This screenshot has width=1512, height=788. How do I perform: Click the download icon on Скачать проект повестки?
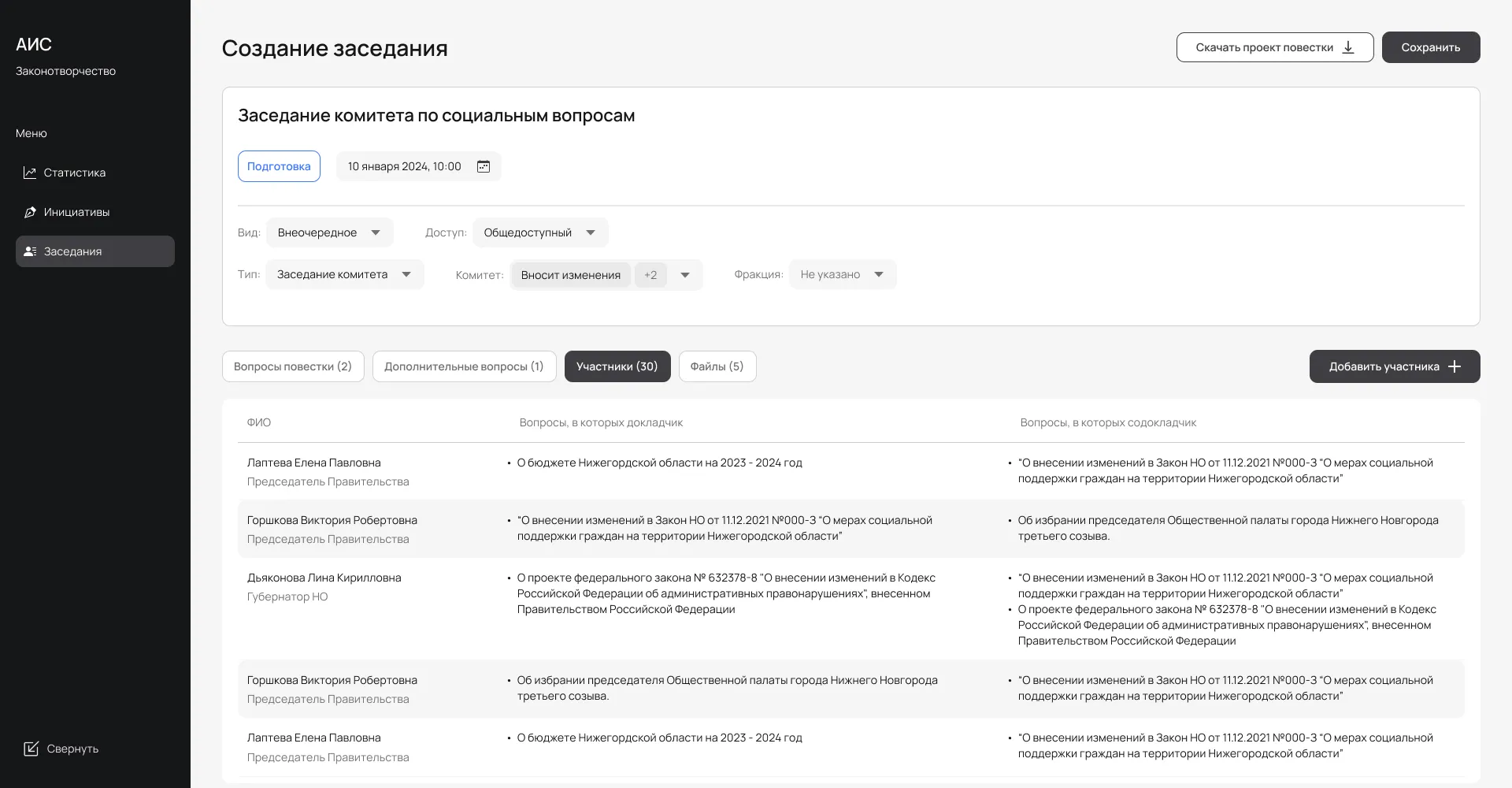coord(1348,47)
